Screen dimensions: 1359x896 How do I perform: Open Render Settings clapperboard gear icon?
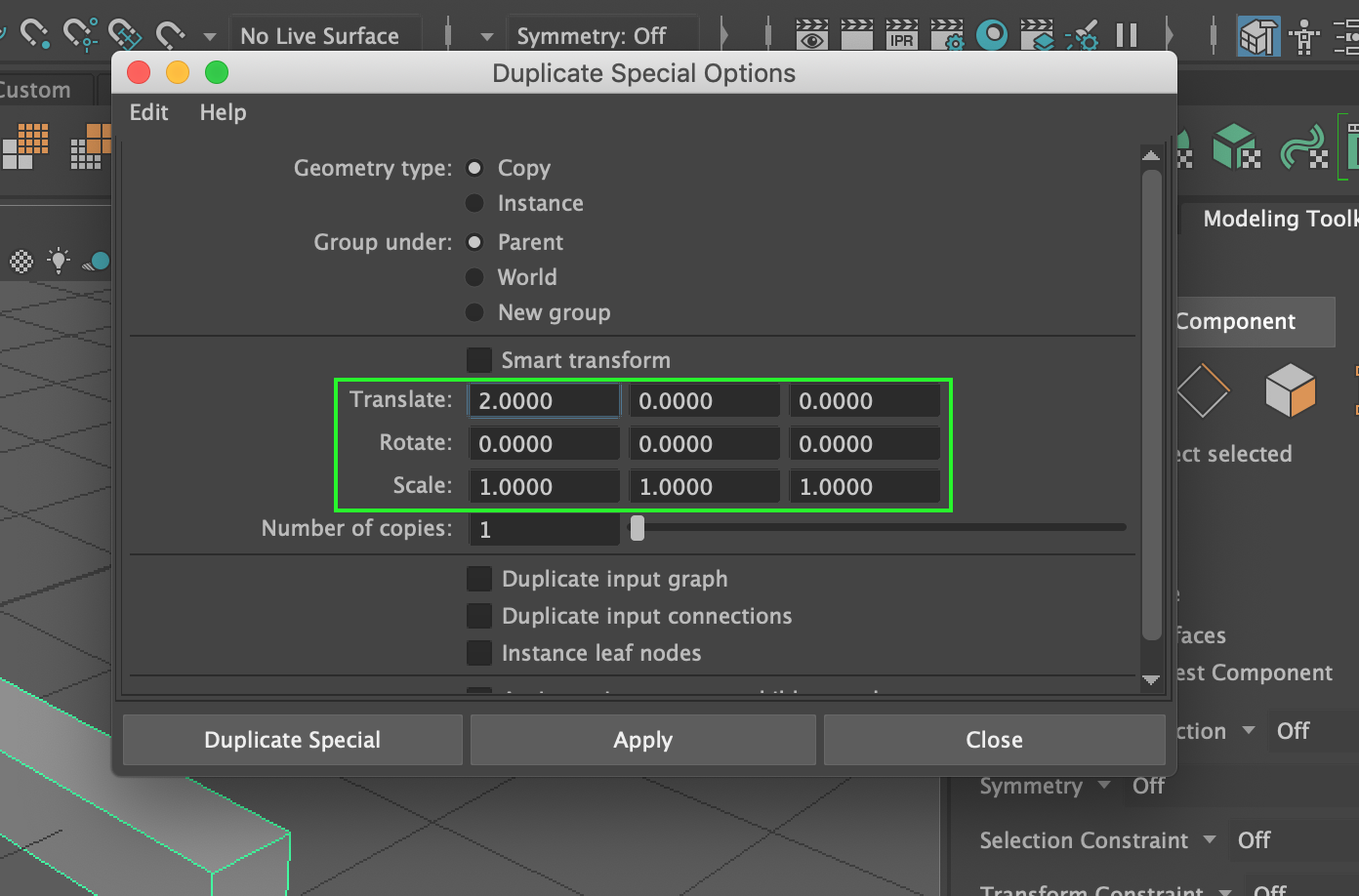coord(946,36)
